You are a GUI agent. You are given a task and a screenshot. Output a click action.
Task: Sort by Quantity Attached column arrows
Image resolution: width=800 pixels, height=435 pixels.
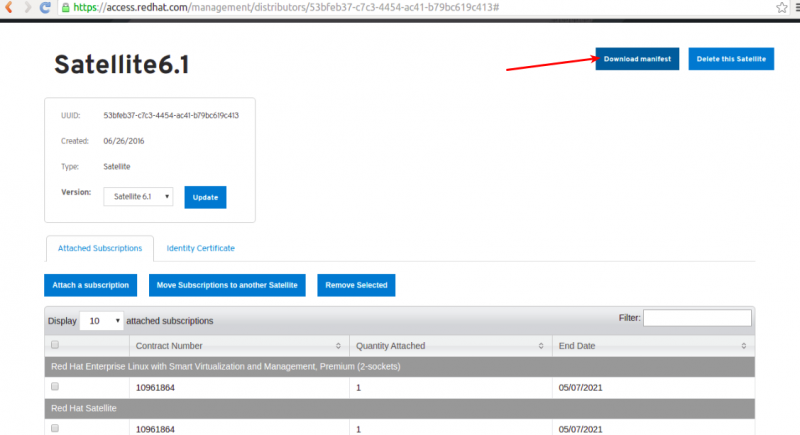coord(541,346)
